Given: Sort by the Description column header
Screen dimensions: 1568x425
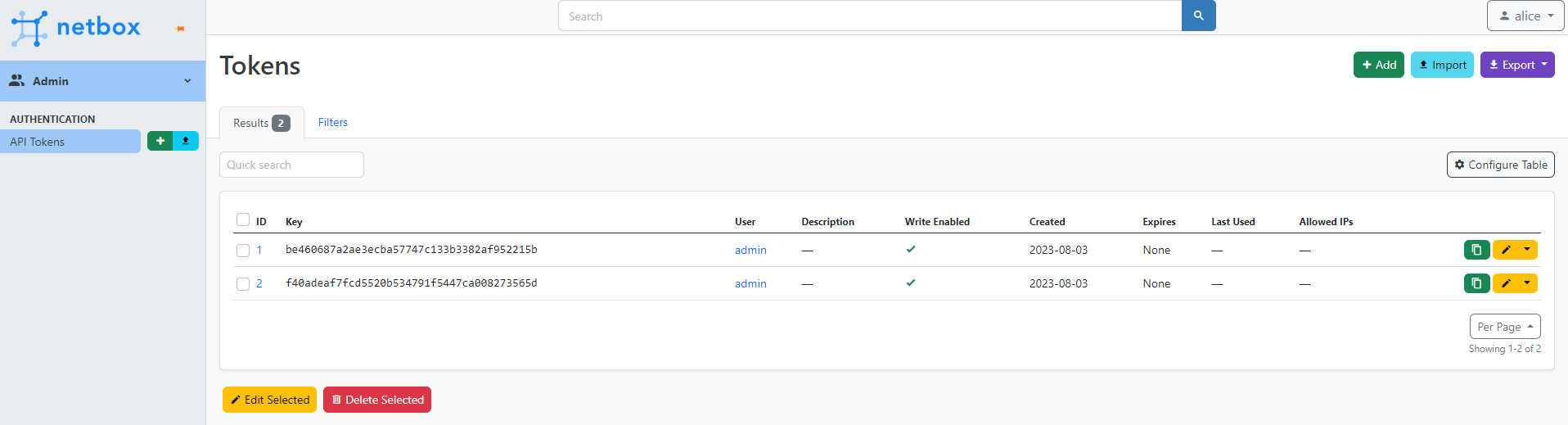Looking at the screenshot, I should [827, 222].
